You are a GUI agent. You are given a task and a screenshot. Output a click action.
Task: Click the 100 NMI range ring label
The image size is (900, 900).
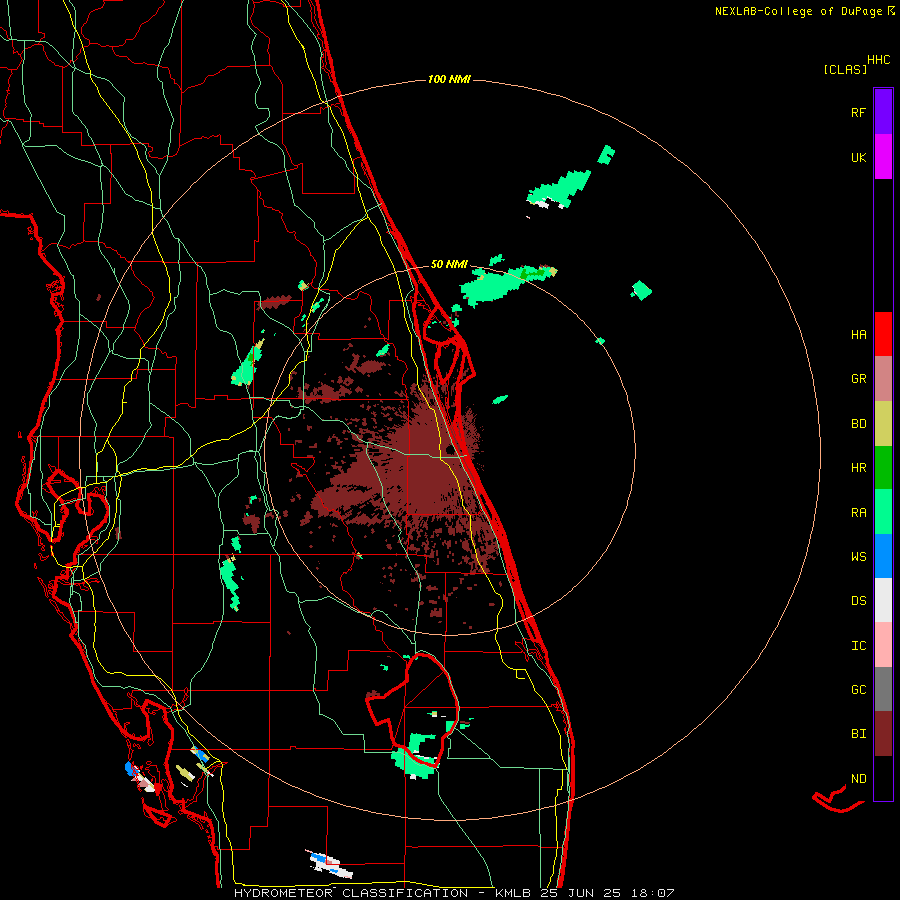click(x=449, y=79)
